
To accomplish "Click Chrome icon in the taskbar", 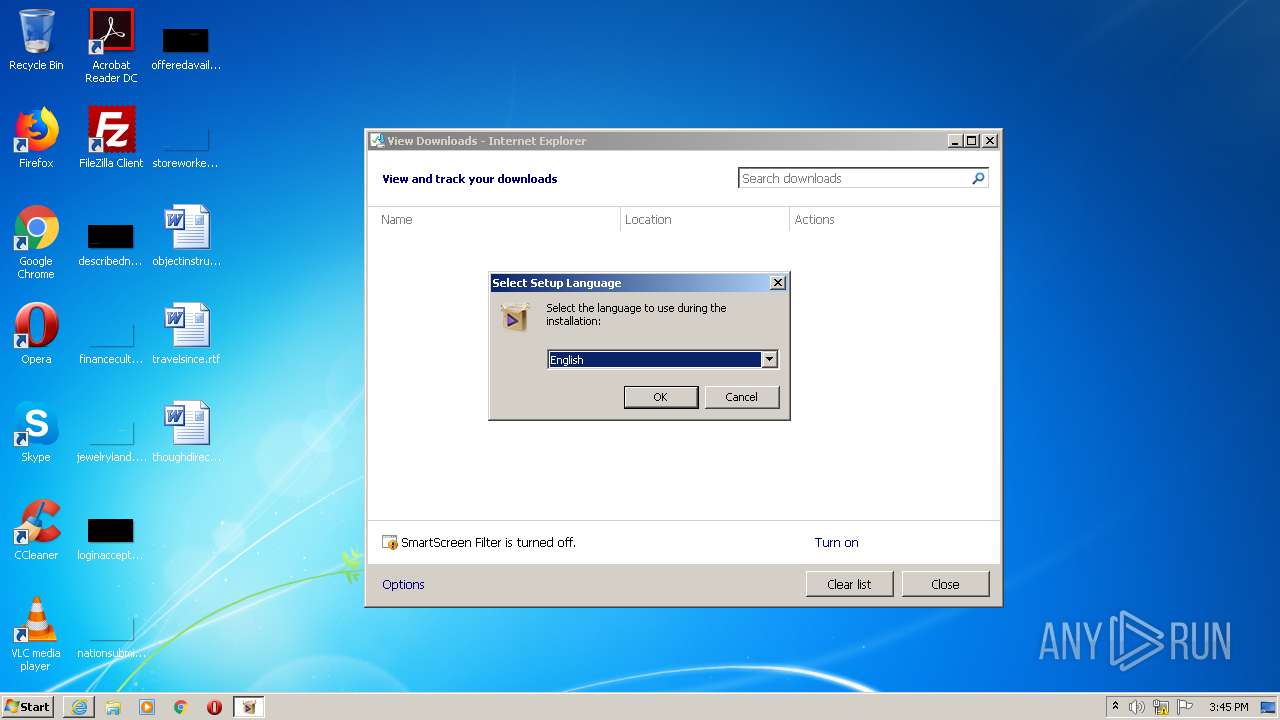I will click(181, 707).
